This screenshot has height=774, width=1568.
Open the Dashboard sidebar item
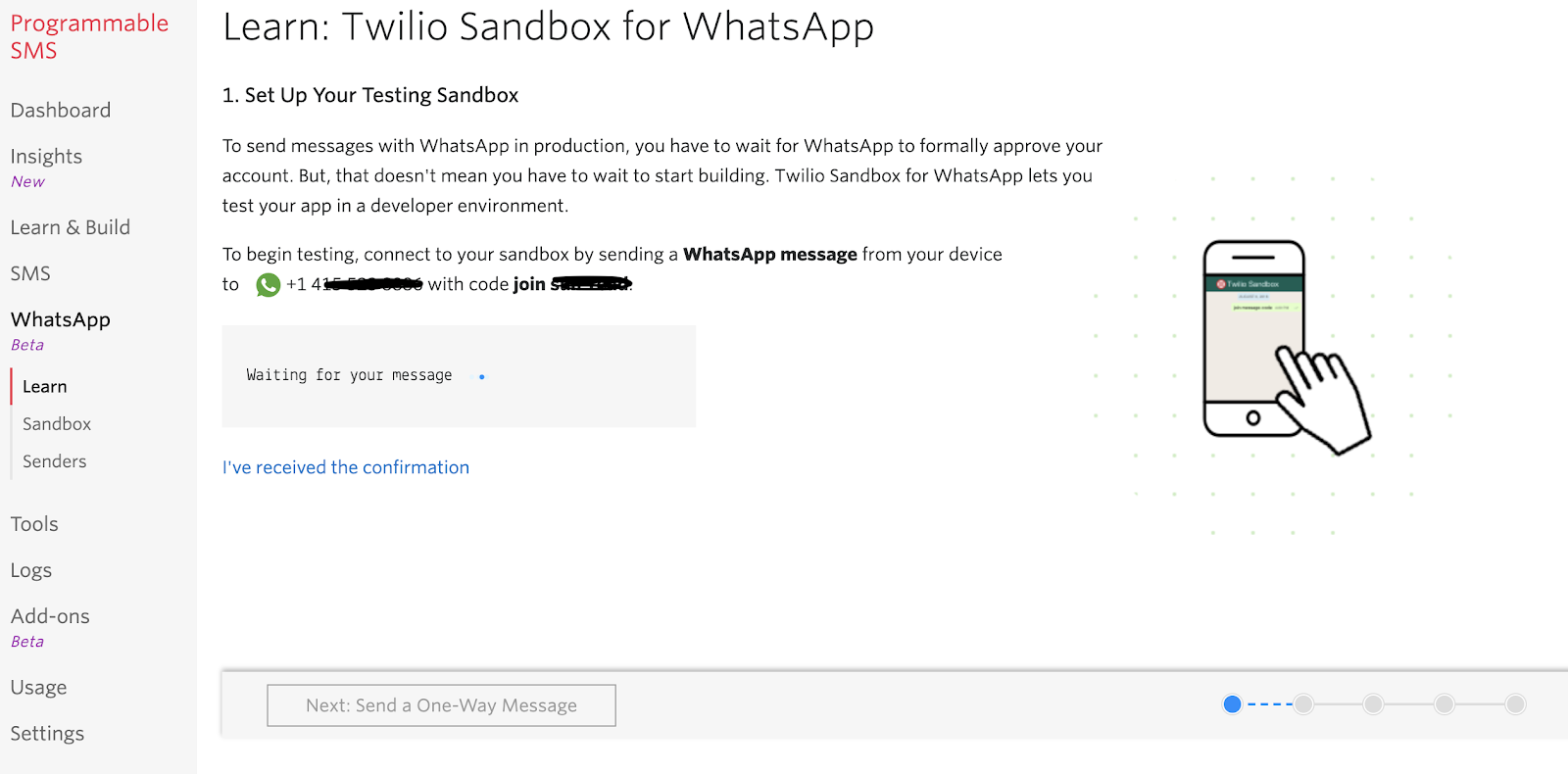click(61, 111)
